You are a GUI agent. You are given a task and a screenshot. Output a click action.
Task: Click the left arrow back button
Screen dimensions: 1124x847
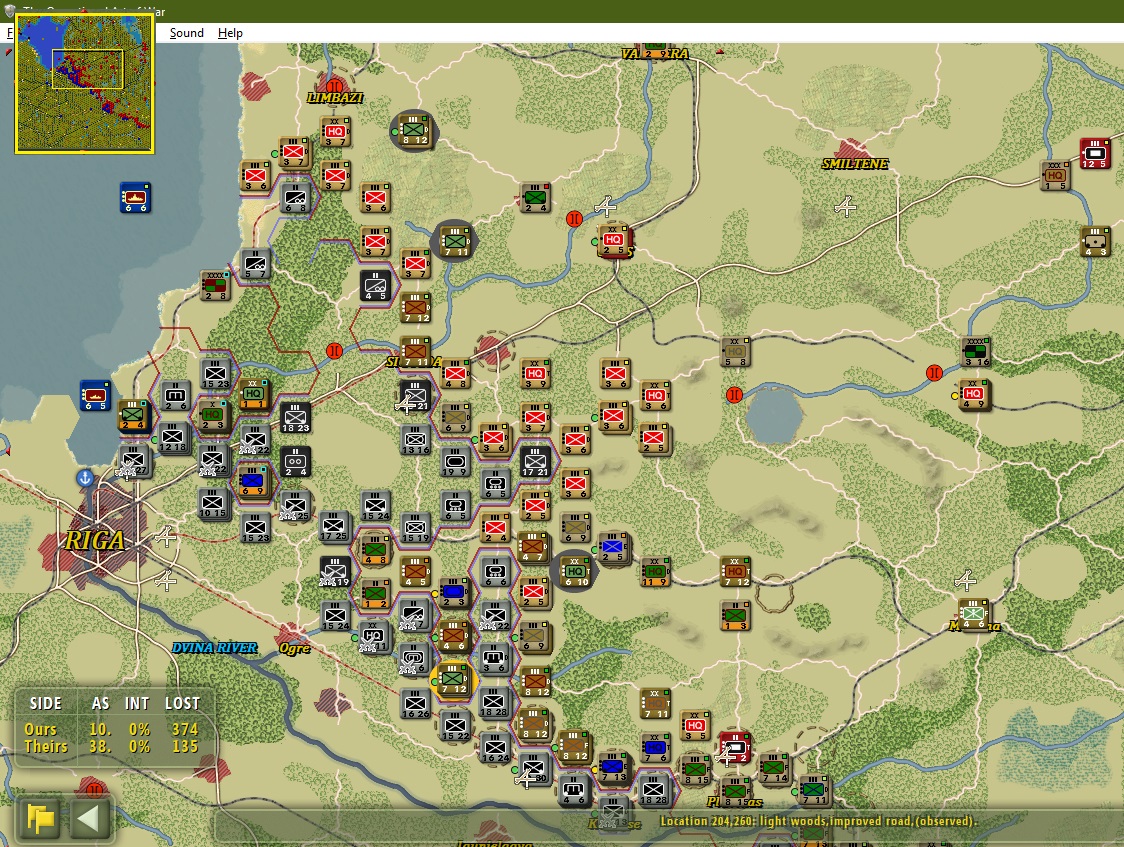point(90,817)
